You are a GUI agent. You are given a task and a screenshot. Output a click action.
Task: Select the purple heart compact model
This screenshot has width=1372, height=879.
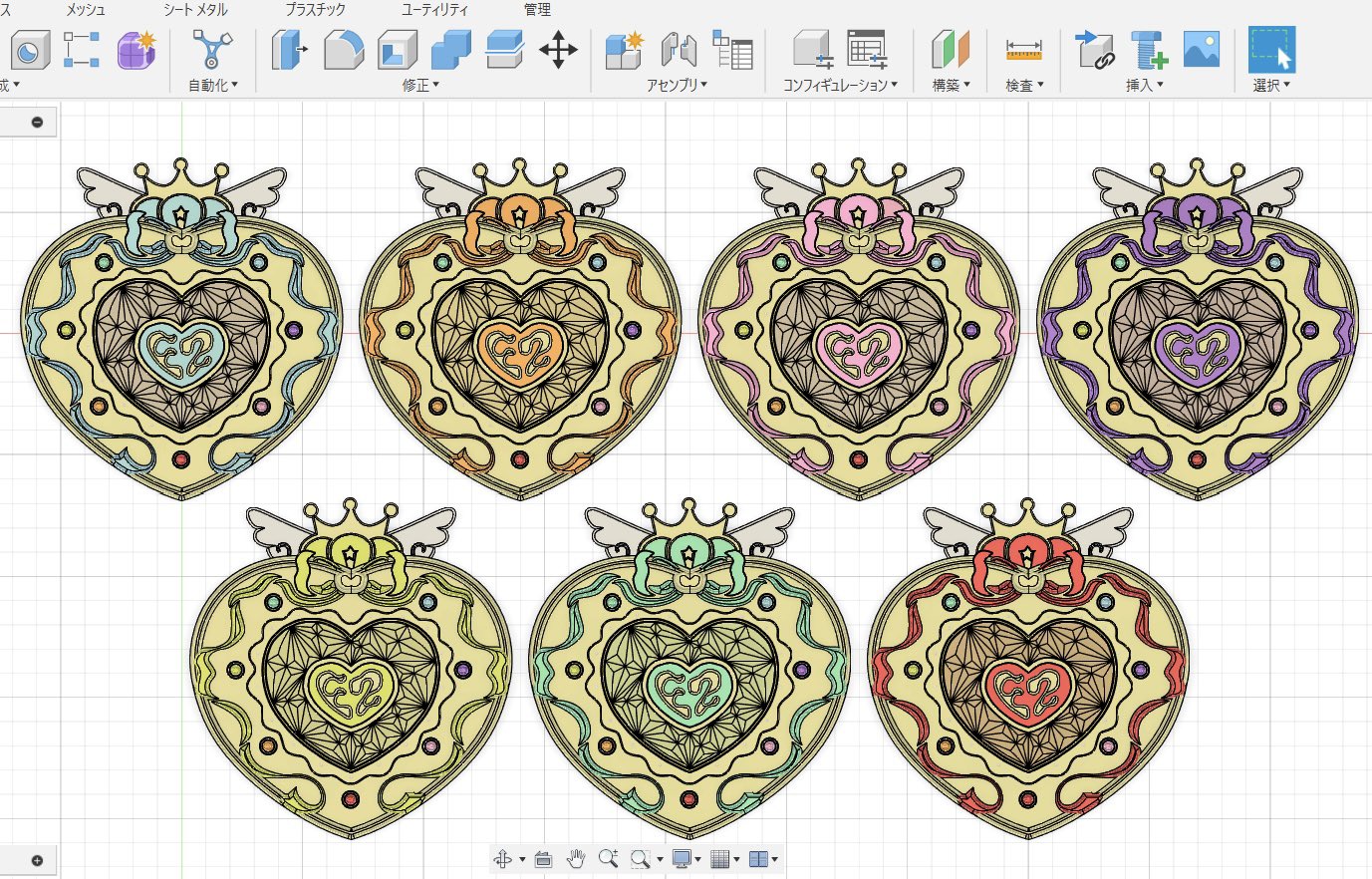1197,328
